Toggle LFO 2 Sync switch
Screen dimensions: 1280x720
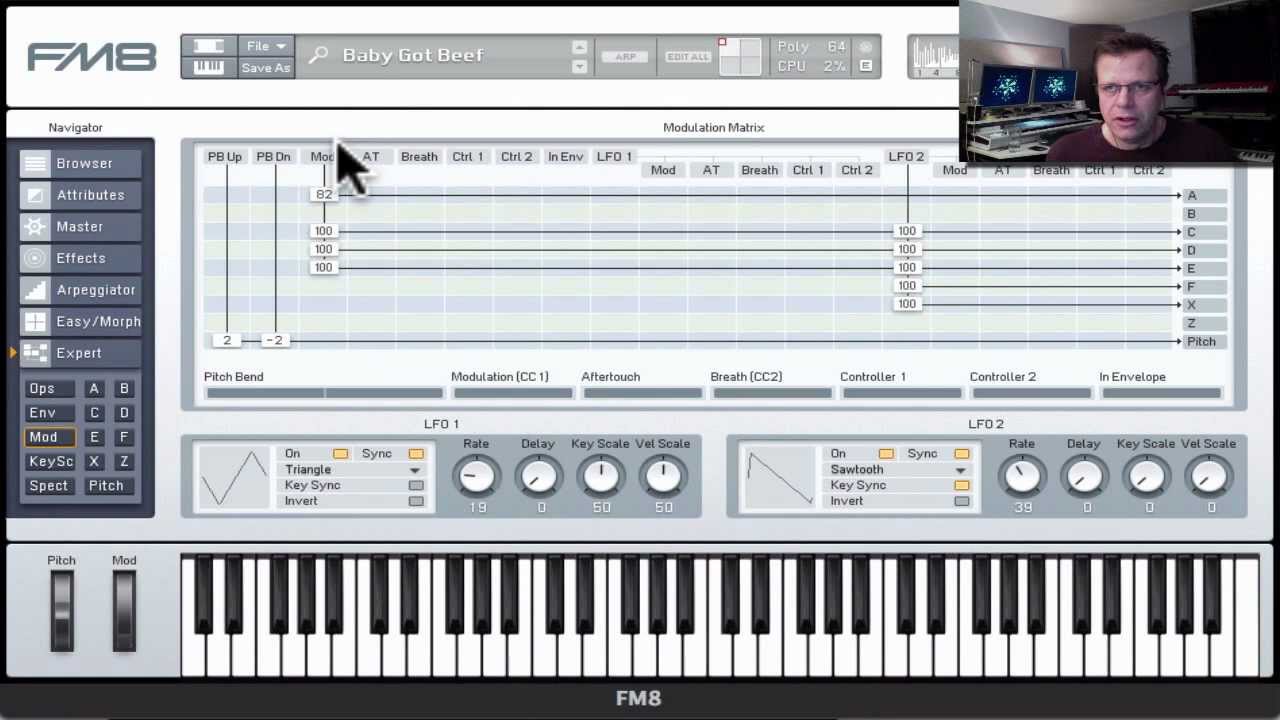[962, 454]
